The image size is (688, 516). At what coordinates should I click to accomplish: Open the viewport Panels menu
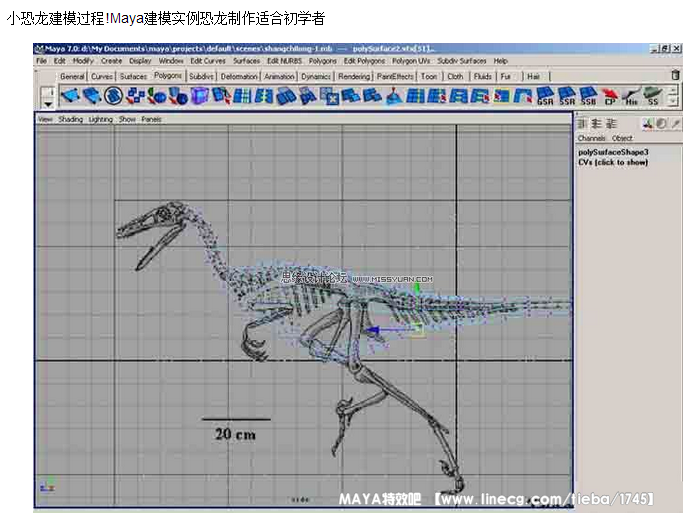pyautogui.click(x=151, y=119)
